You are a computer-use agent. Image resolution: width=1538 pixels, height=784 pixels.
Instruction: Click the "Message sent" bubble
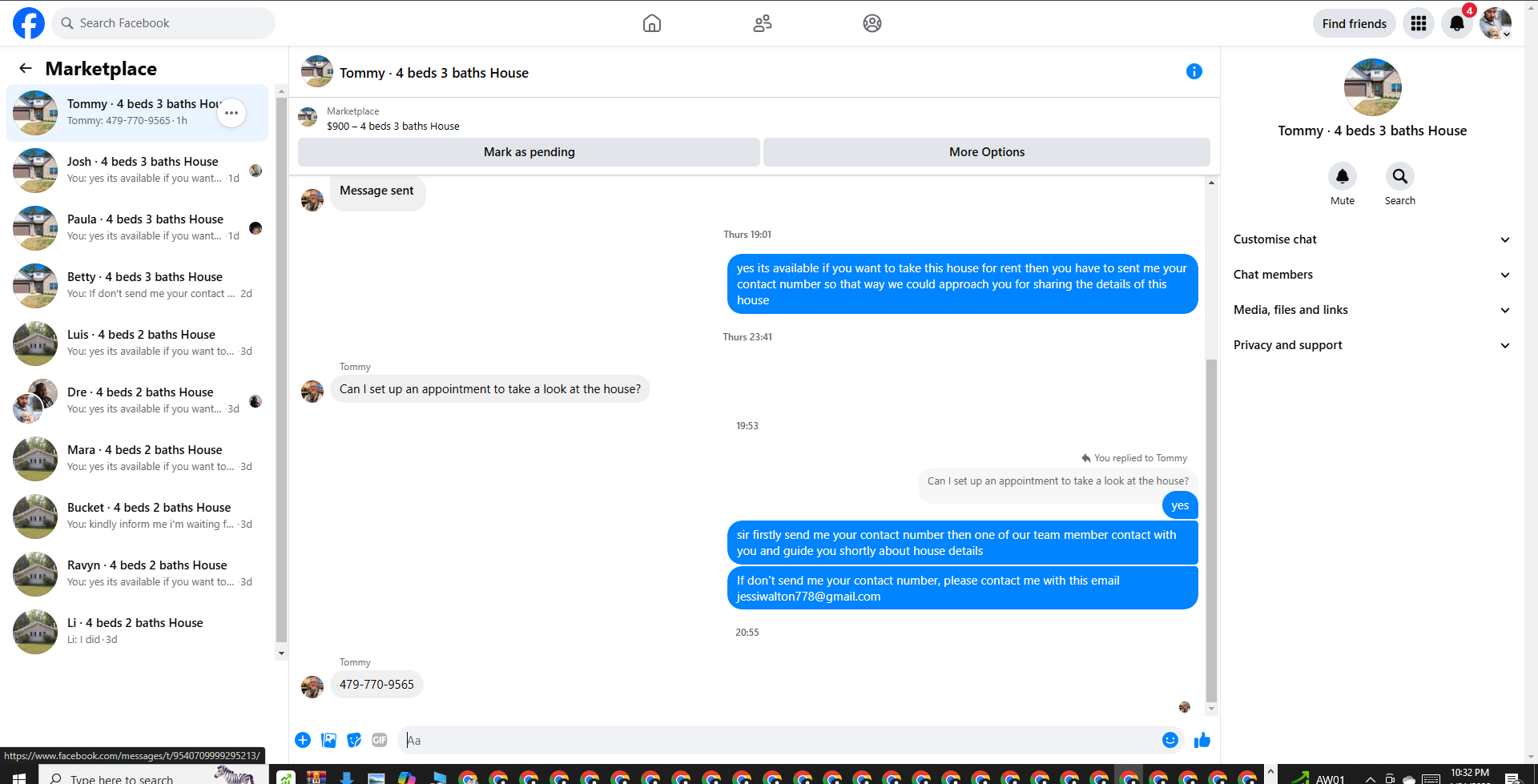coord(376,193)
